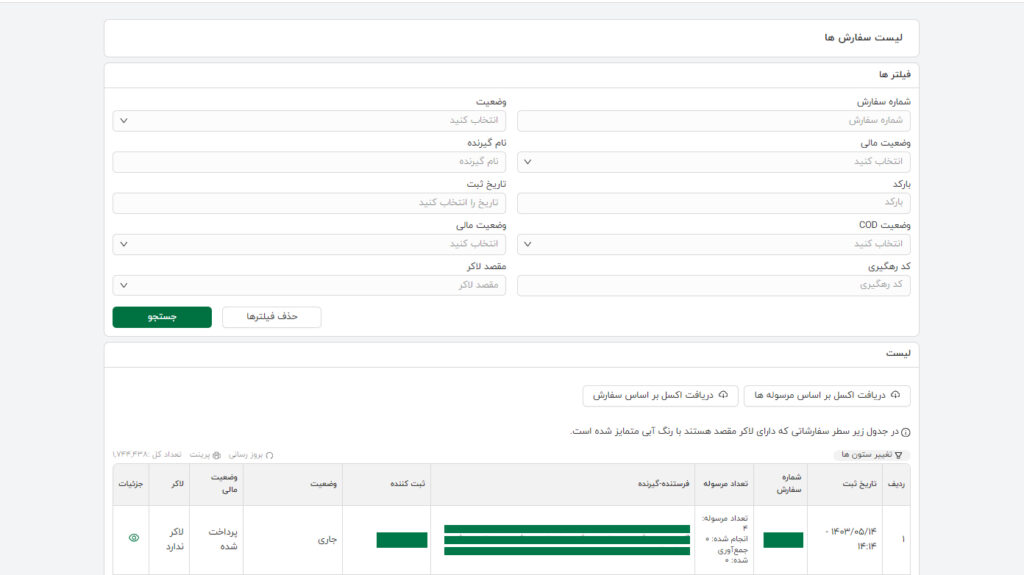Click the clear filters (حذف فیلترها) button
The width and height of the screenshot is (1024, 575).
tap(271, 317)
